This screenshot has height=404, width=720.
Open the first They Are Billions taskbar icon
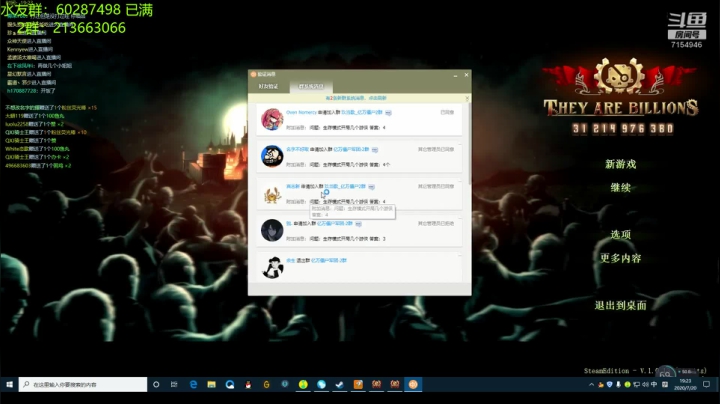coord(377,384)
